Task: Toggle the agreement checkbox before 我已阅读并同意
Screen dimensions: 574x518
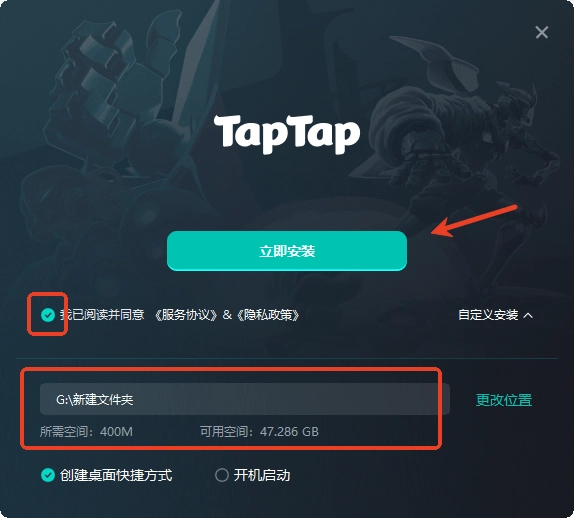Action: (x=48, y=315)
